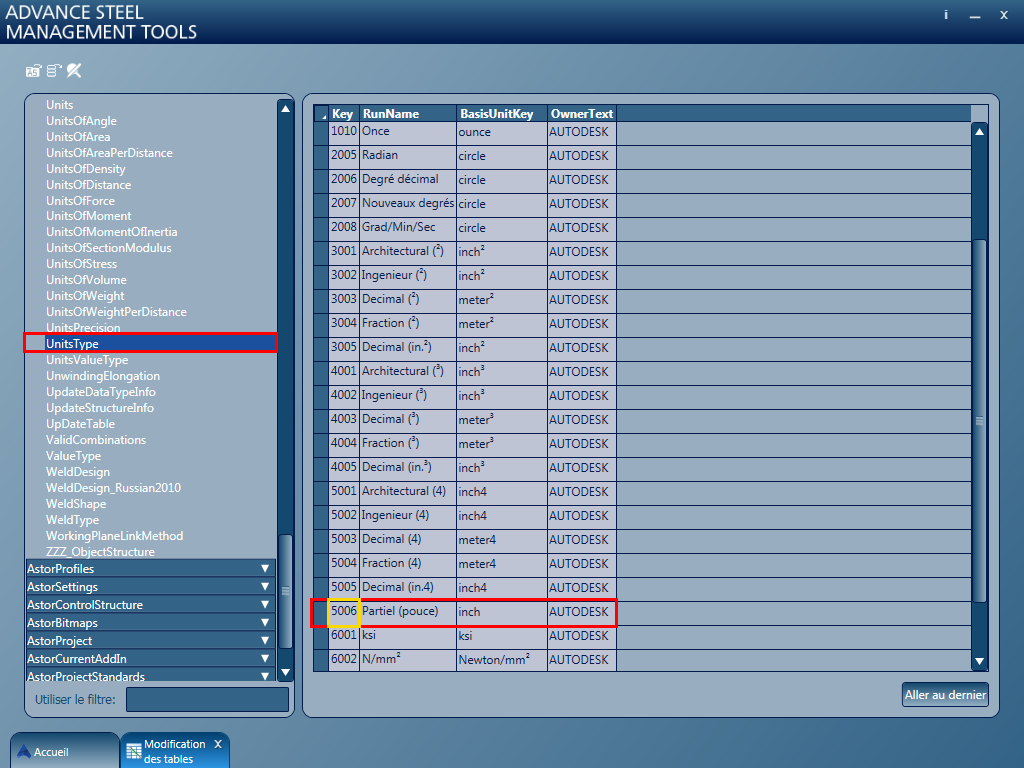Select the UnitsOfWeightPerDistance table

[x=116, y=312]
